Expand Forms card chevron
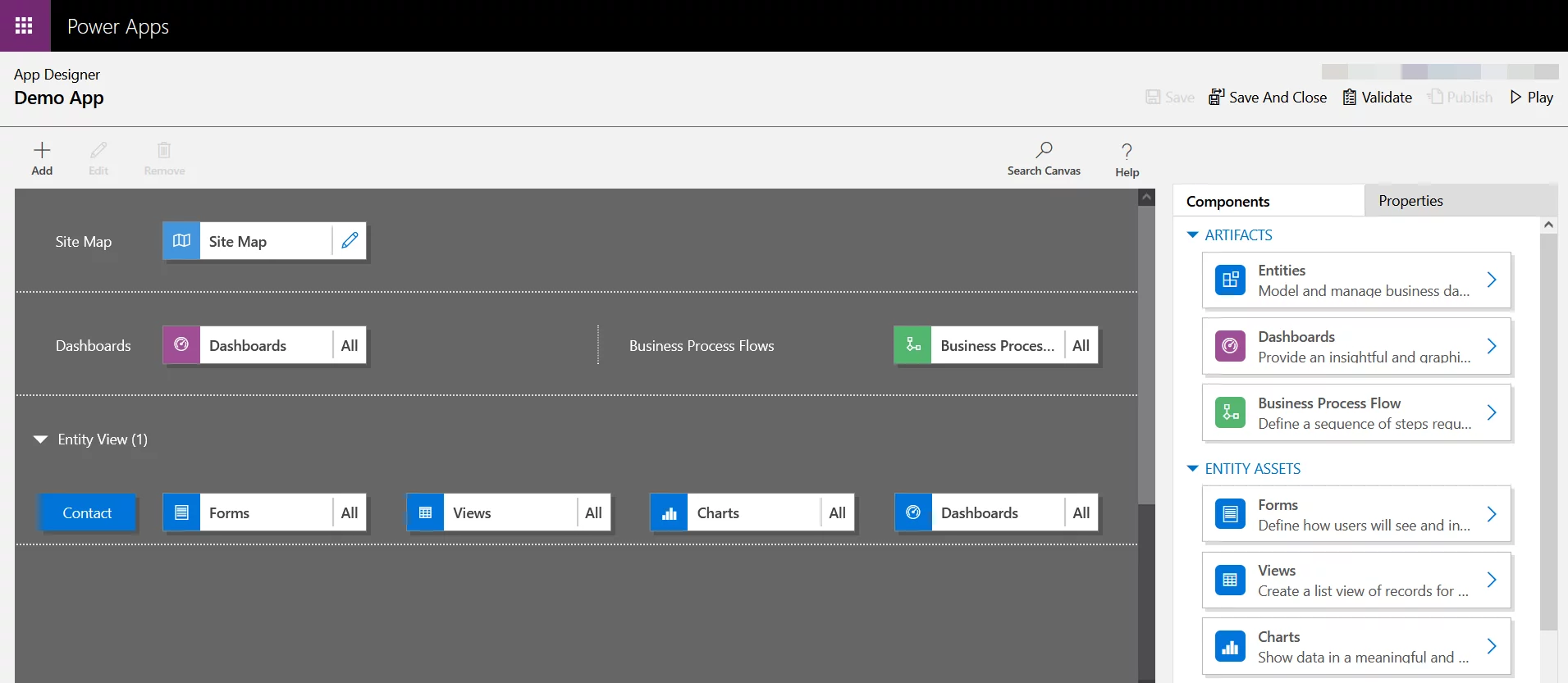The width and height of the screenshot is (1568, 683). [x=1492, y=514]
